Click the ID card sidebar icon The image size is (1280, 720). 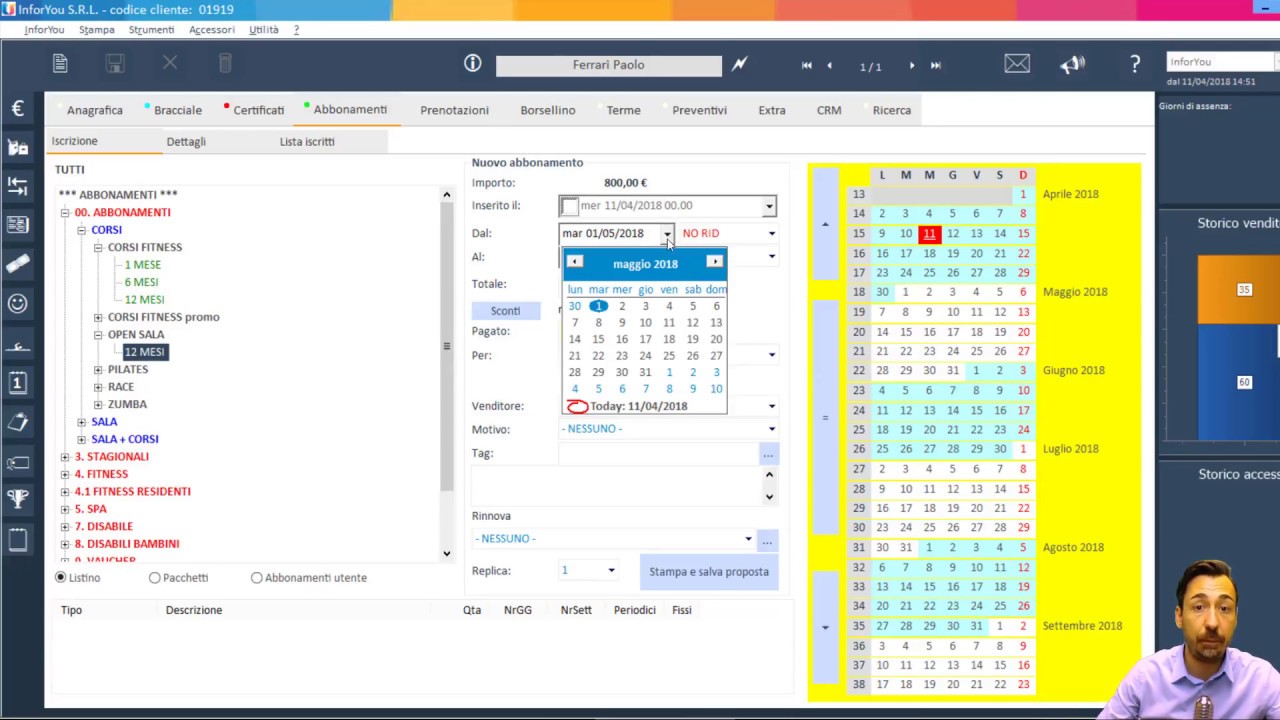point(18,225)
